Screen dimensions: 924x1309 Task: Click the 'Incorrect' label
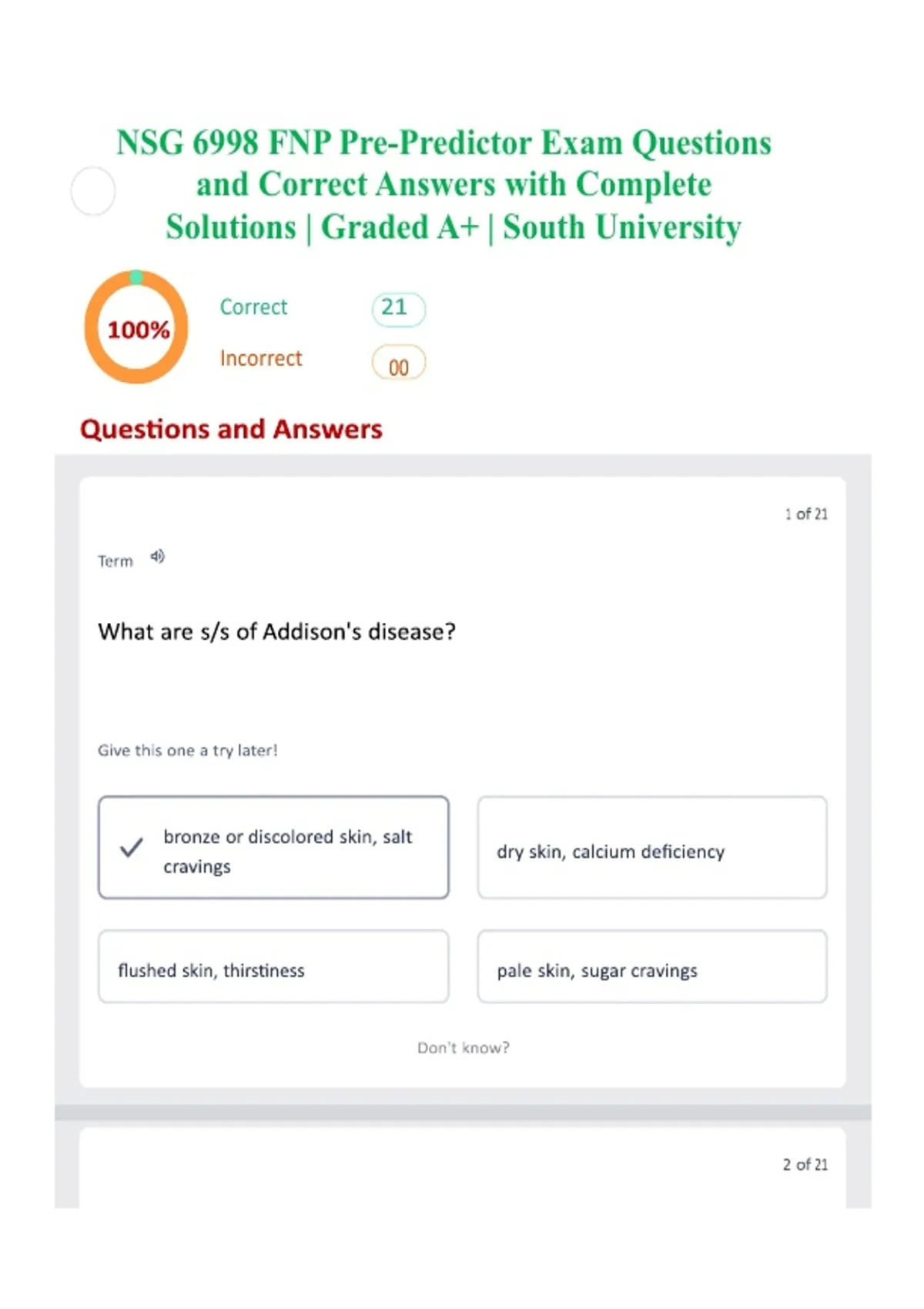(261, 359)
